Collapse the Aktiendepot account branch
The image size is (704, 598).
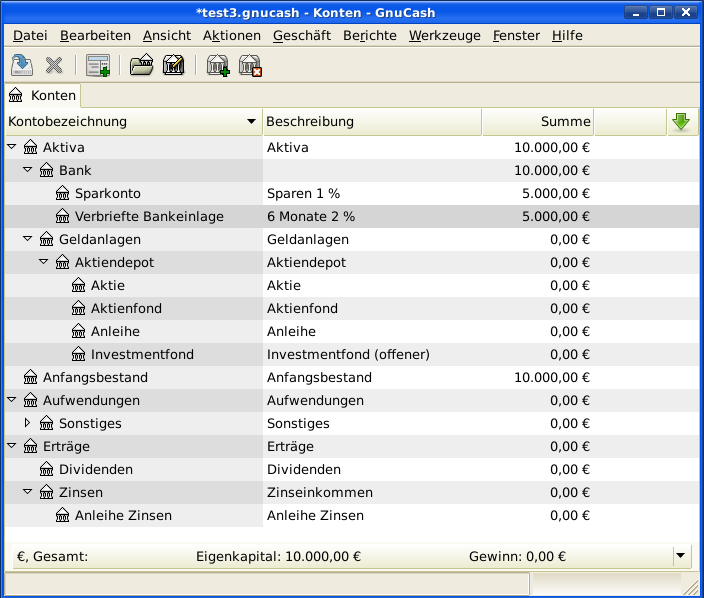(x=44, y=262)
